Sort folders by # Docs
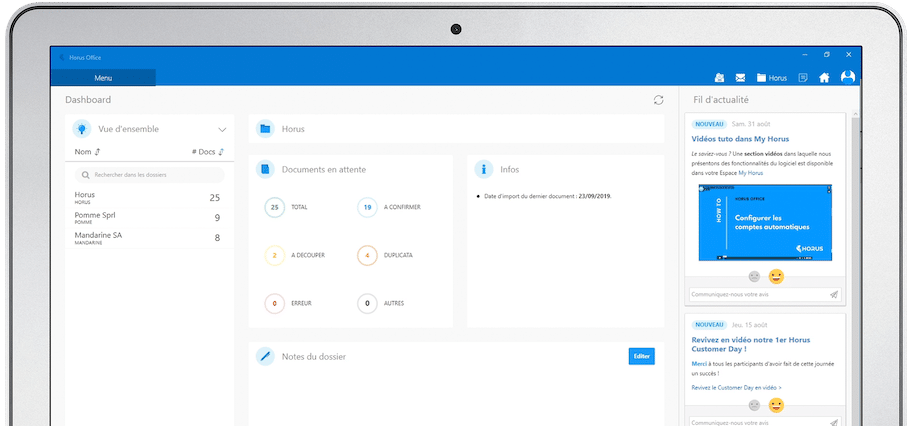Screen dimensions: 907x426 point(208,152)
